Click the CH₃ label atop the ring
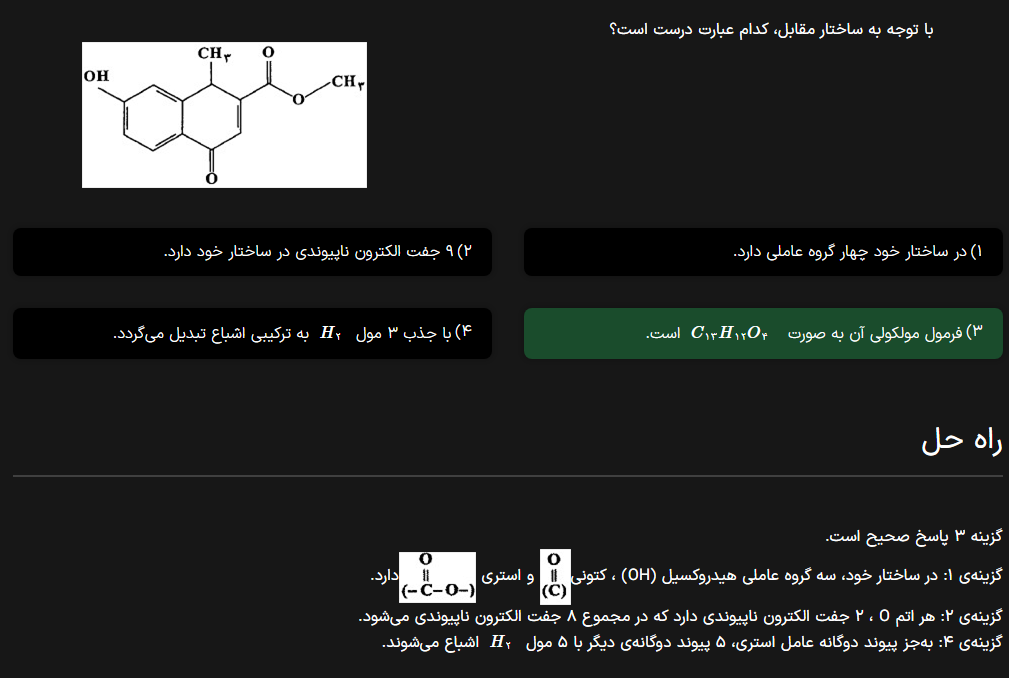 (x=214, y=53)
